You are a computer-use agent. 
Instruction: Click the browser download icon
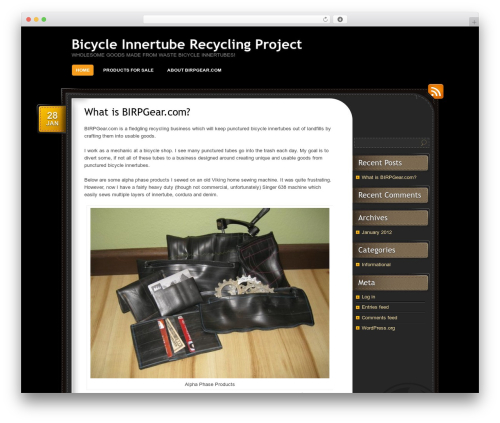(340, 19)
